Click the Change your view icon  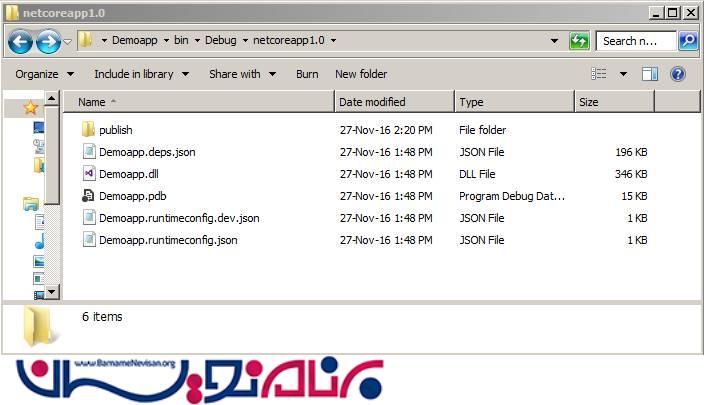[x=599, y=74]
